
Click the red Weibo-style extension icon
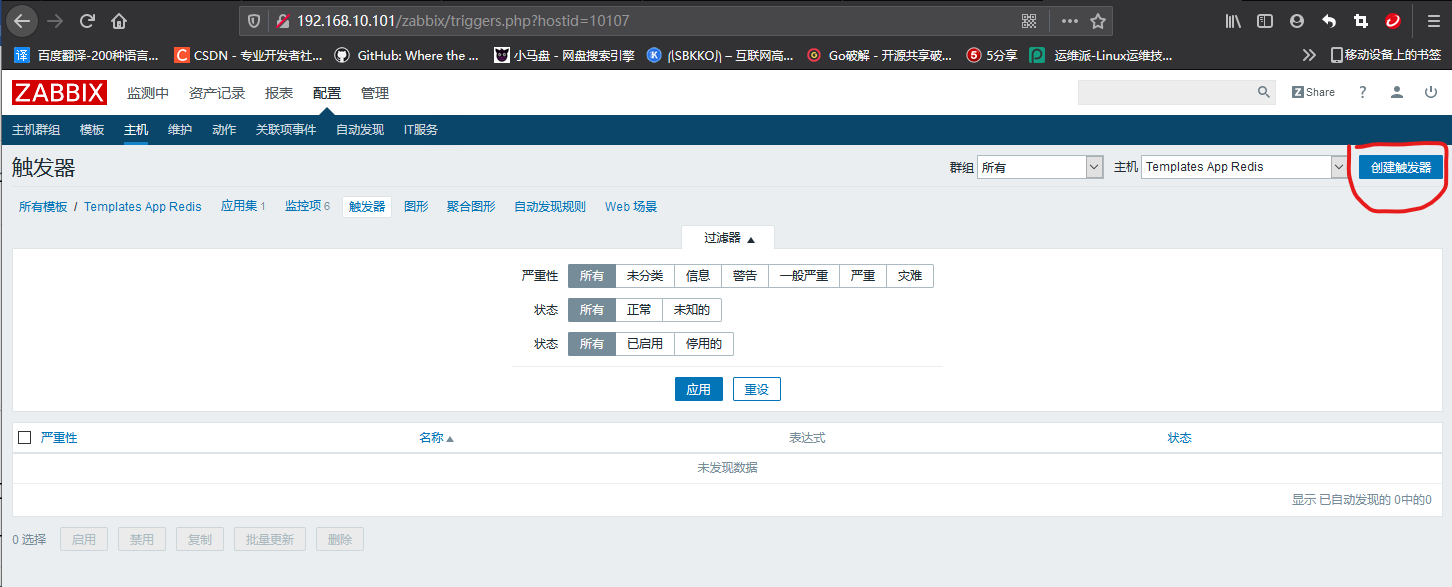1392,20
